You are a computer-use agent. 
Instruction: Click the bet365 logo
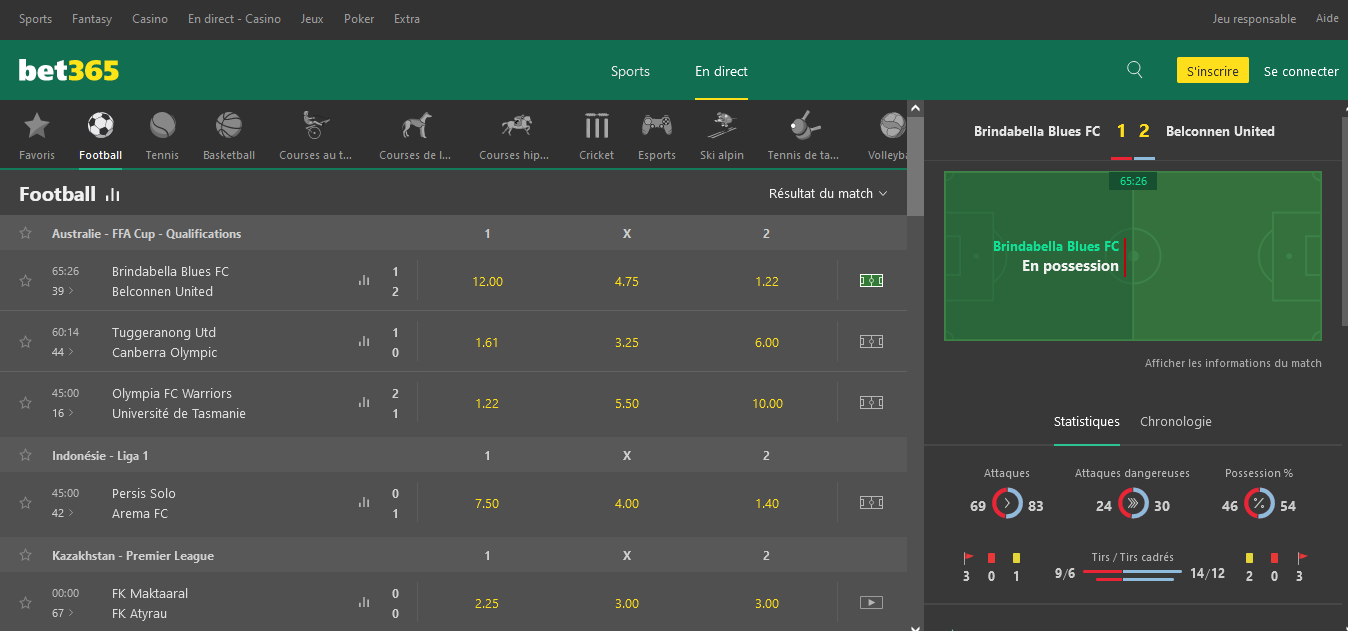point(69,70)
